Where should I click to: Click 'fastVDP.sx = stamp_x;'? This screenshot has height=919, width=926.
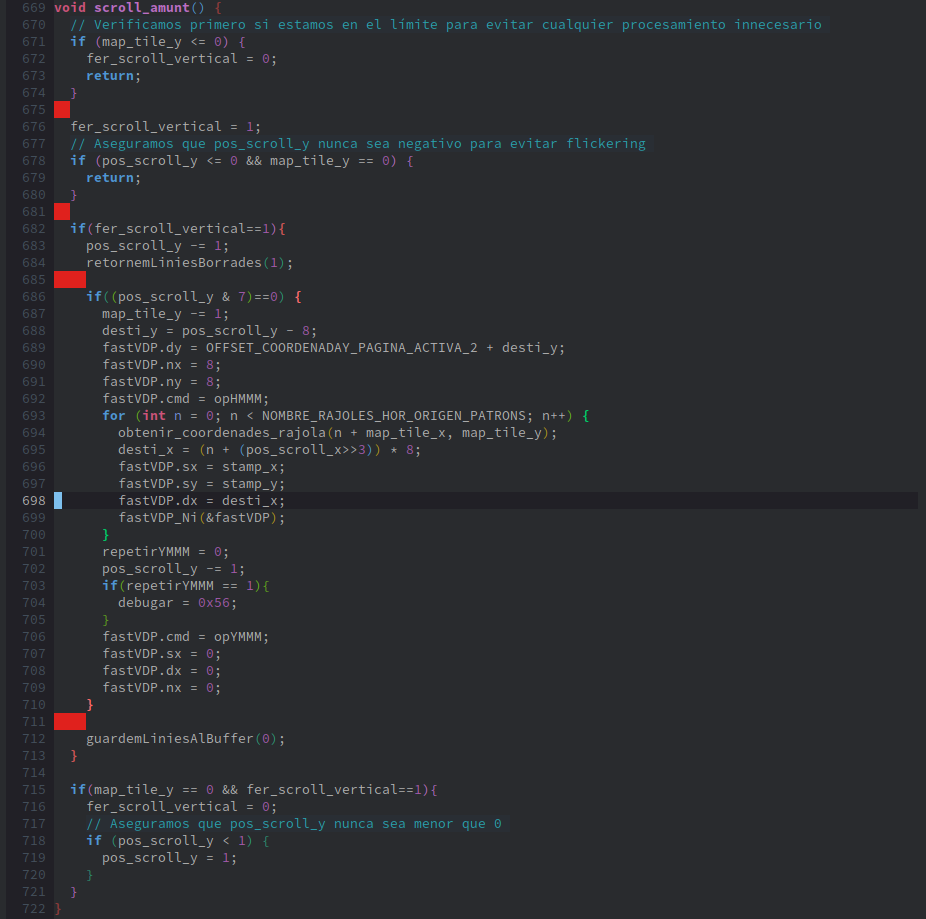pos(201,467)
